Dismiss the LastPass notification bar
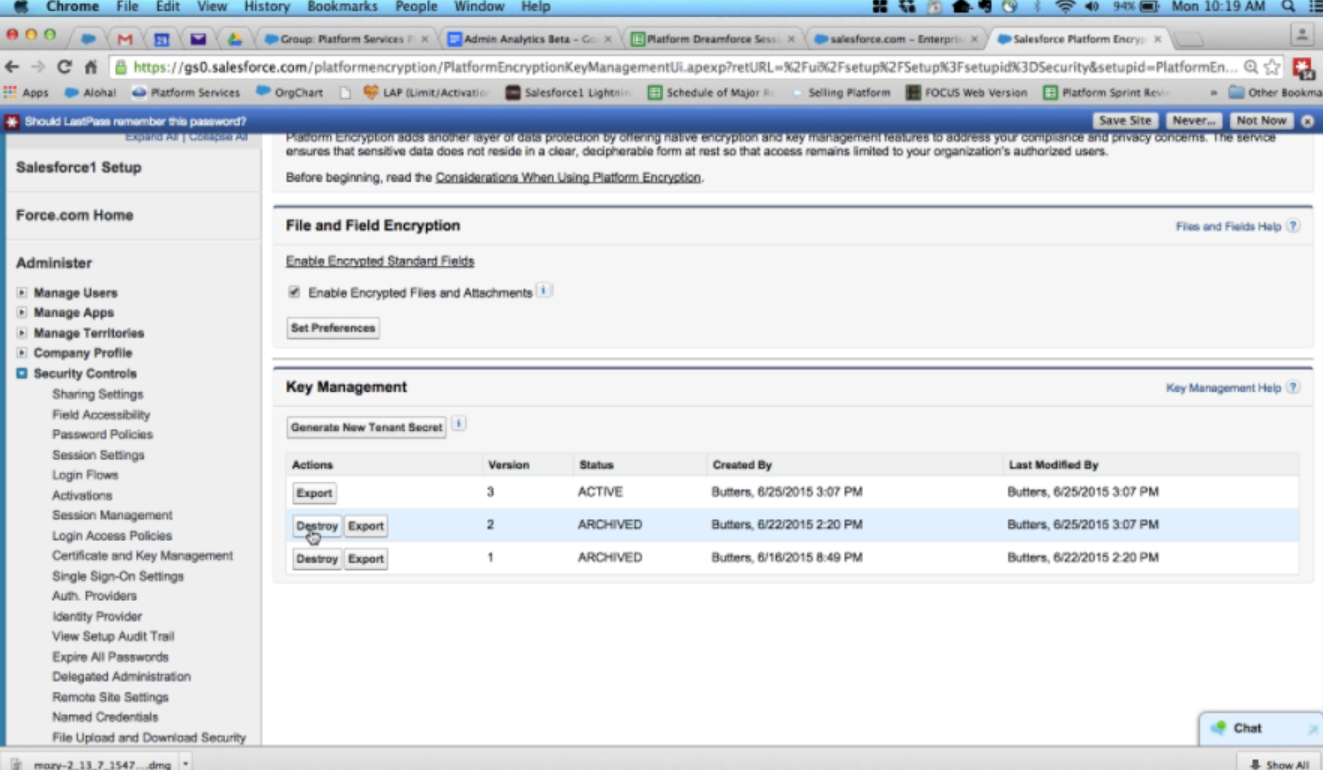Image resolution: width=1323 pixels, height=770 pixels. click(1307, 121)
